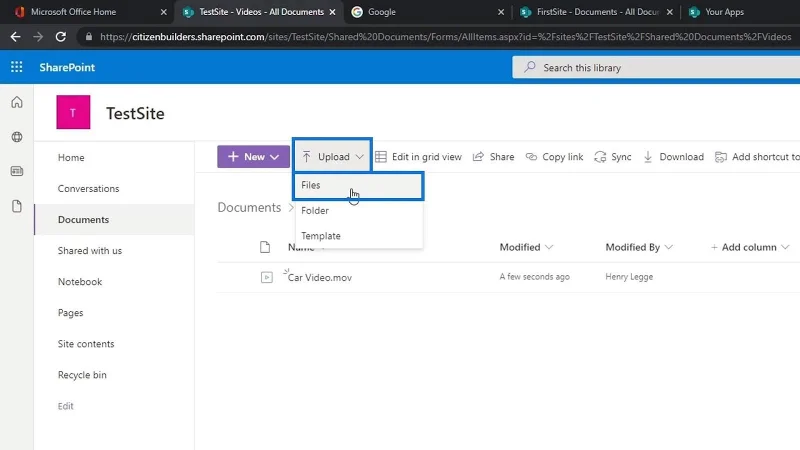Viewport: 800px width, 450px height.
Task: Click the file type column header icon
Action: (x=265, y=247)
